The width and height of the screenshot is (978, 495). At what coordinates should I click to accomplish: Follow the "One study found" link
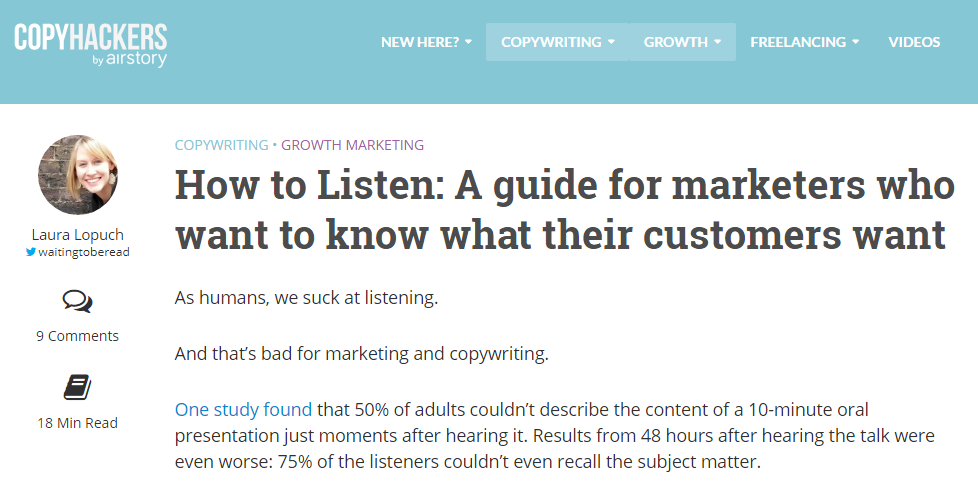(x=243, y=409)
